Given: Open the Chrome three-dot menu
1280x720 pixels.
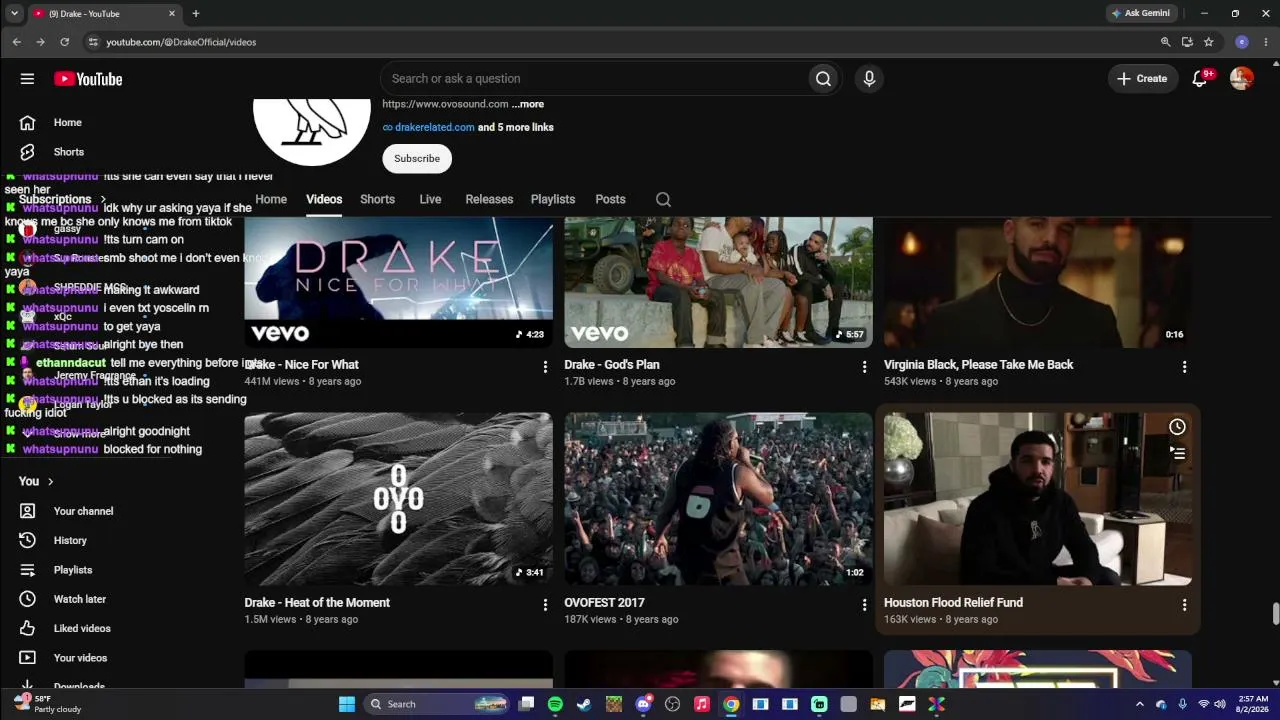Looking at the screenshot, I should [x=1266, y=42].
